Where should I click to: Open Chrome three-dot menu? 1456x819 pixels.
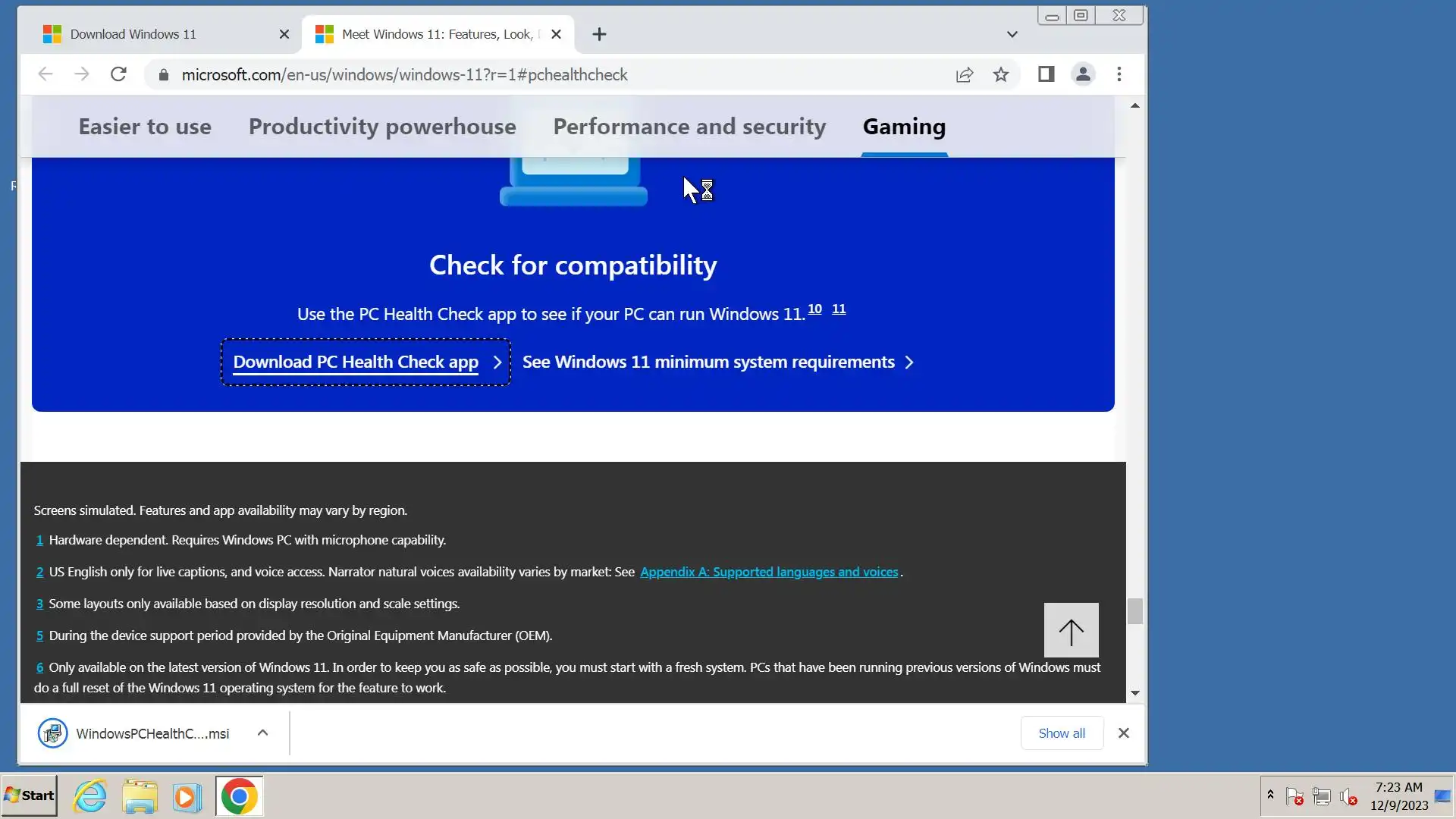[x=1119, y=74]
